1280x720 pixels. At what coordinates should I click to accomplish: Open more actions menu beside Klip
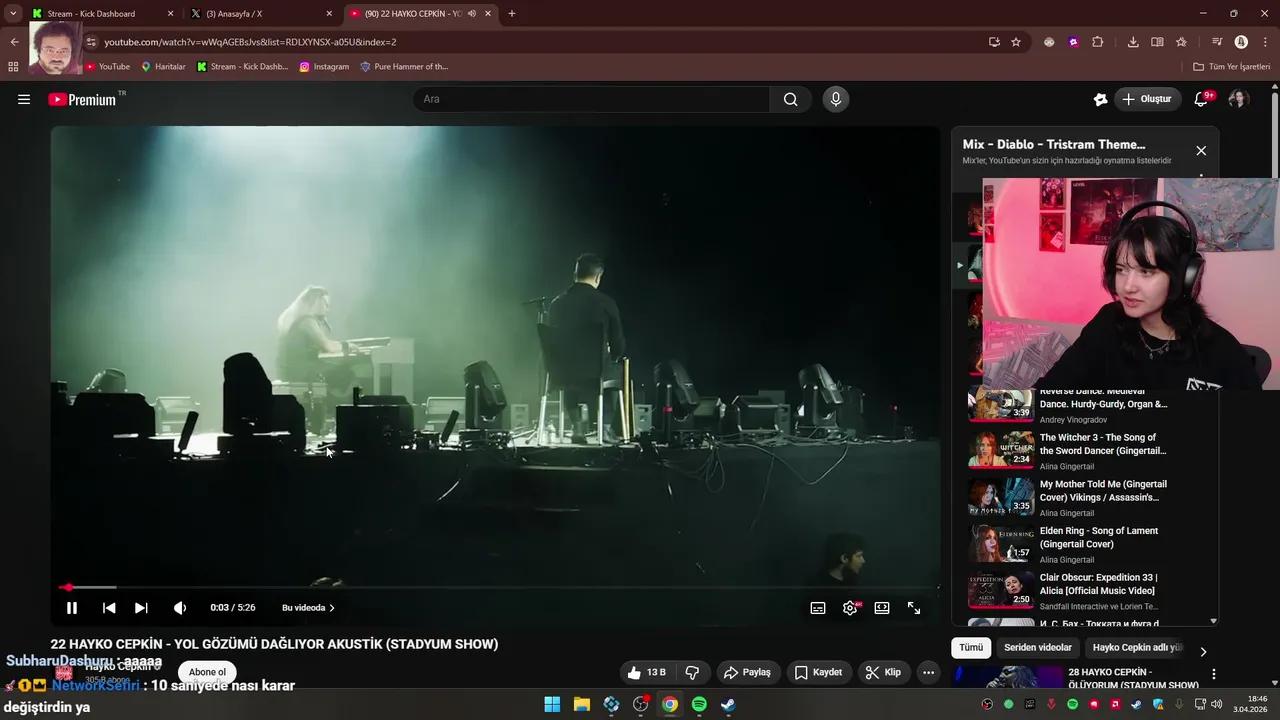click(x=928, y=672)
